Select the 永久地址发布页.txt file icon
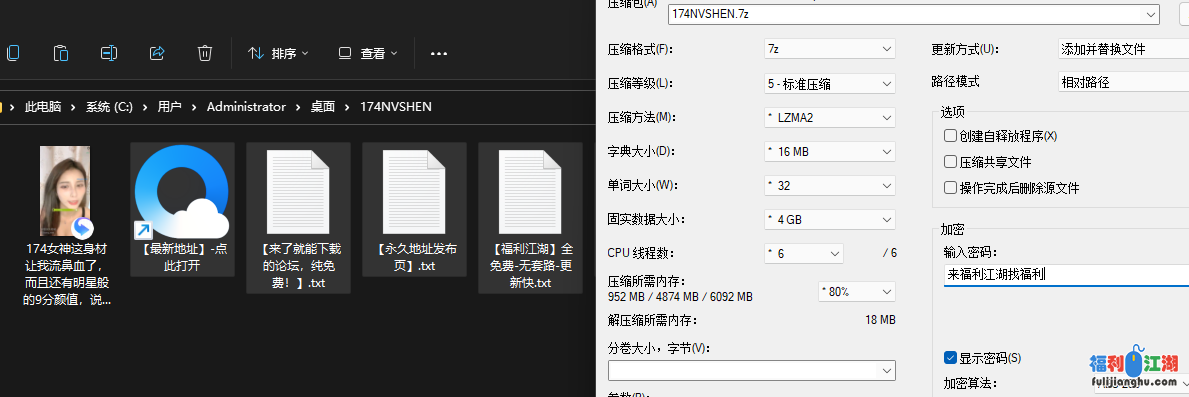 click(414, 190)
